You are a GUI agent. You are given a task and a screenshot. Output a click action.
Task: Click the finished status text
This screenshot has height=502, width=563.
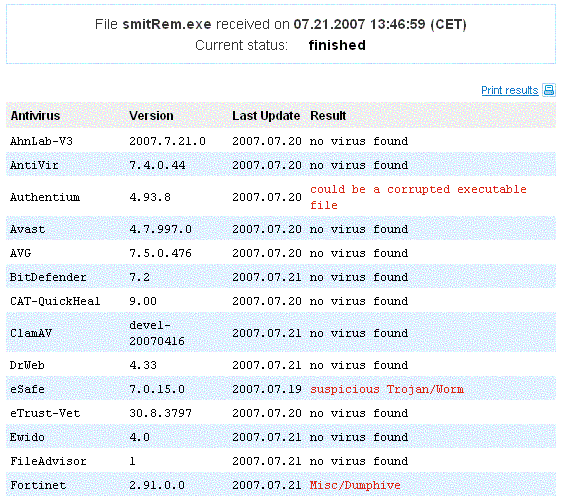pyautogui.click(x=337, y=45)
